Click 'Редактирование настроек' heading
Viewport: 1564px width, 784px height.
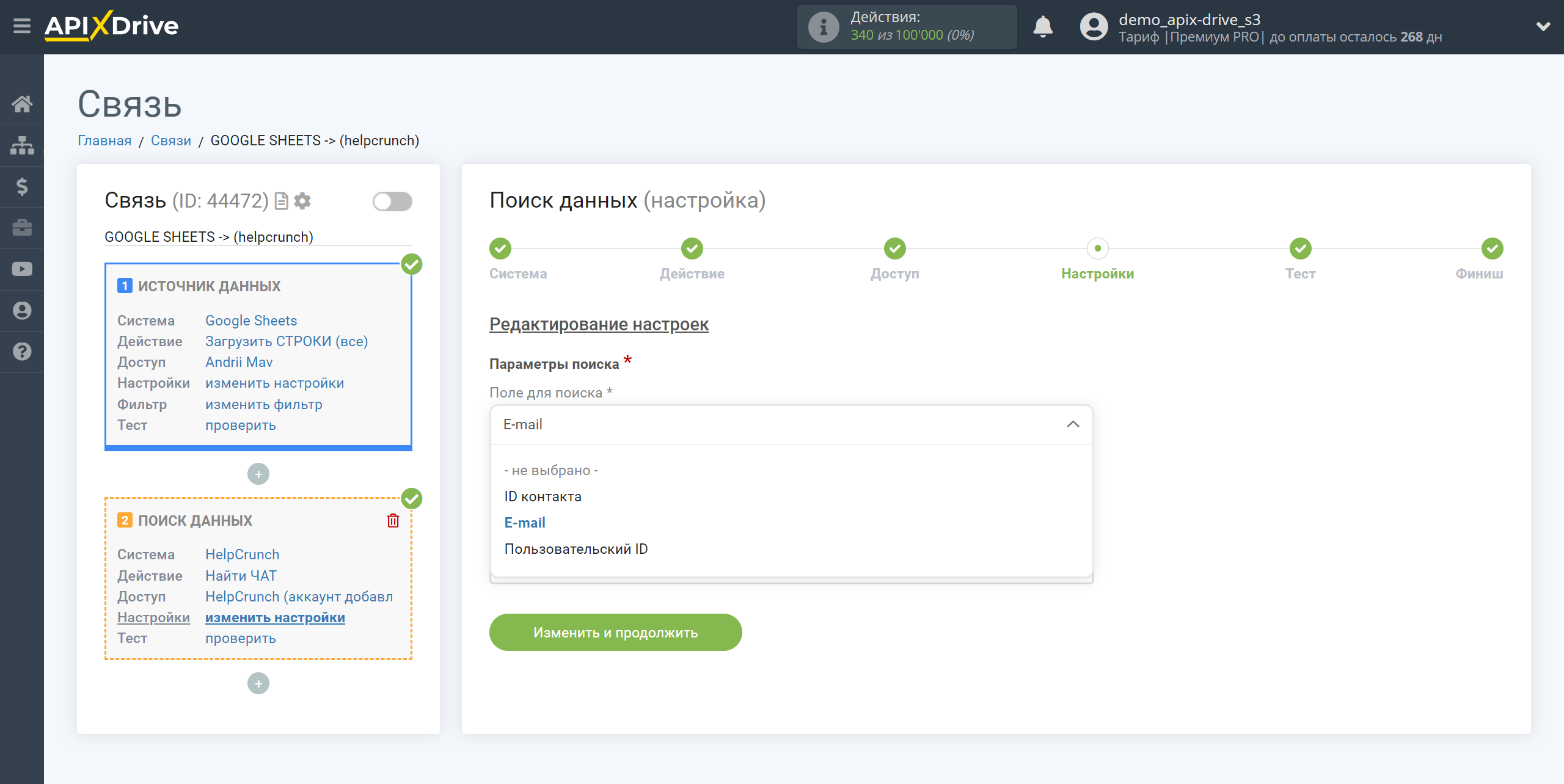pos(599,324)
